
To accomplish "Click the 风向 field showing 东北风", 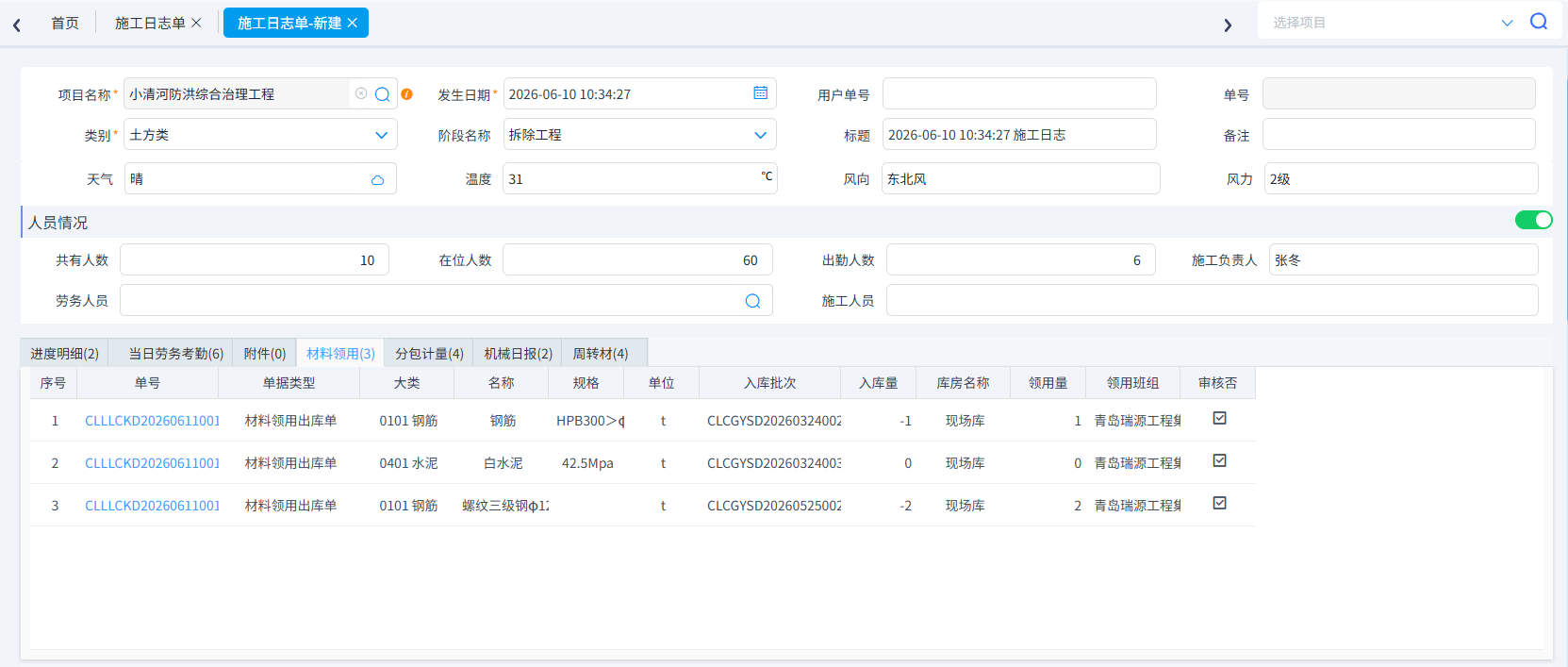I will click(x=1021, y=178).
